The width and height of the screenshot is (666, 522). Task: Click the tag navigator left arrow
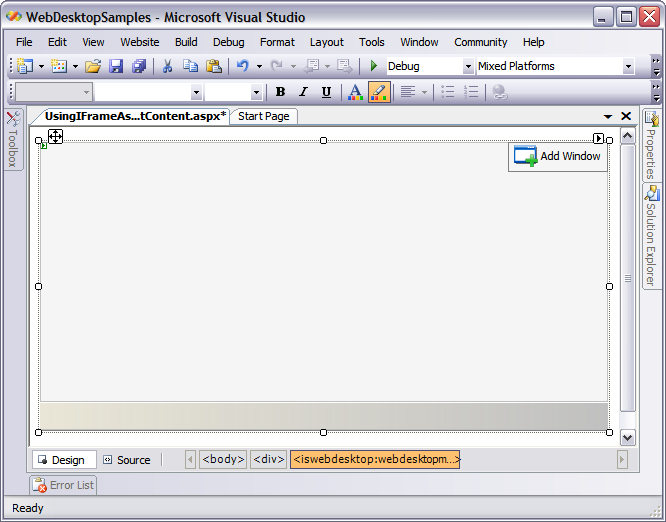click(x=190, y=460)
